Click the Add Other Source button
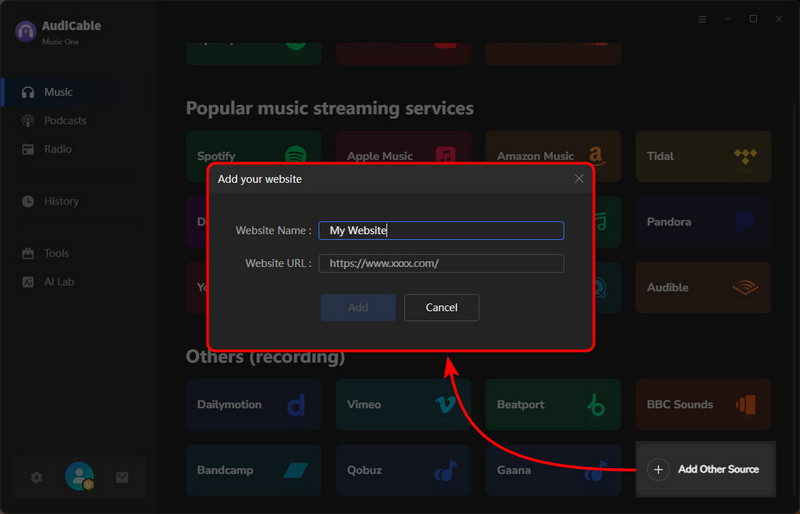Screen dimensions: 800x514 coord(706,469)
